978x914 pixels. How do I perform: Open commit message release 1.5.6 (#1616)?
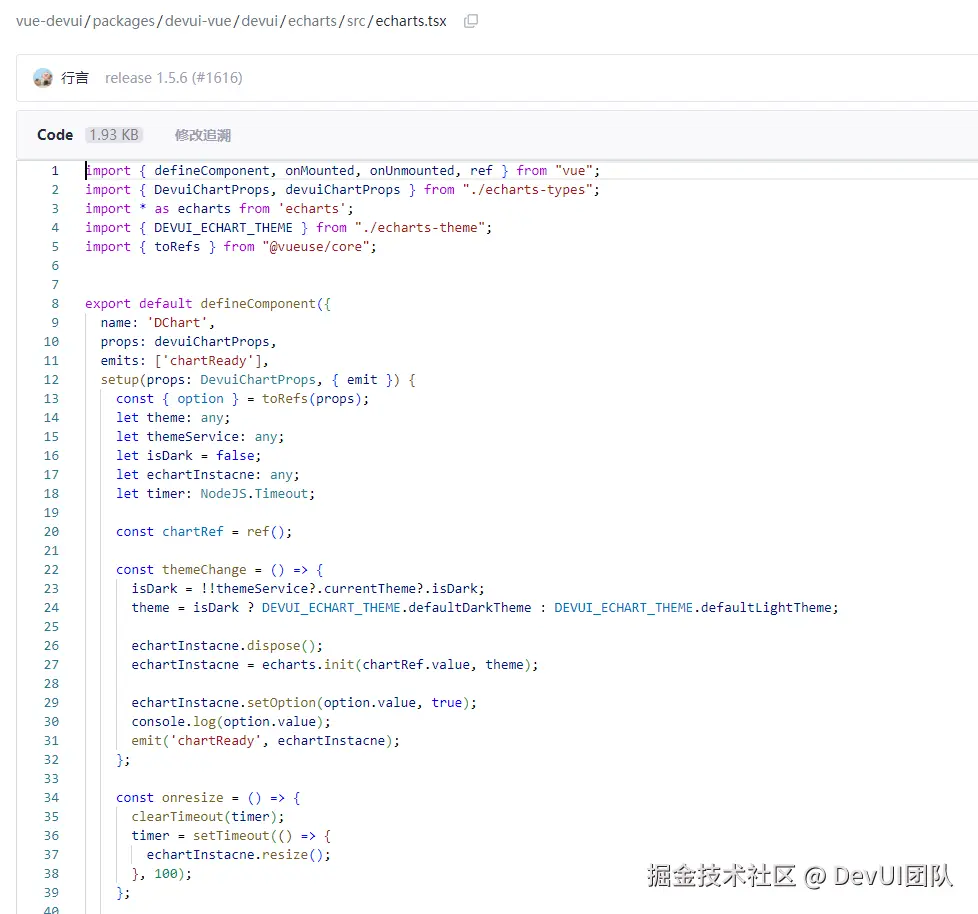click(173, 78)
